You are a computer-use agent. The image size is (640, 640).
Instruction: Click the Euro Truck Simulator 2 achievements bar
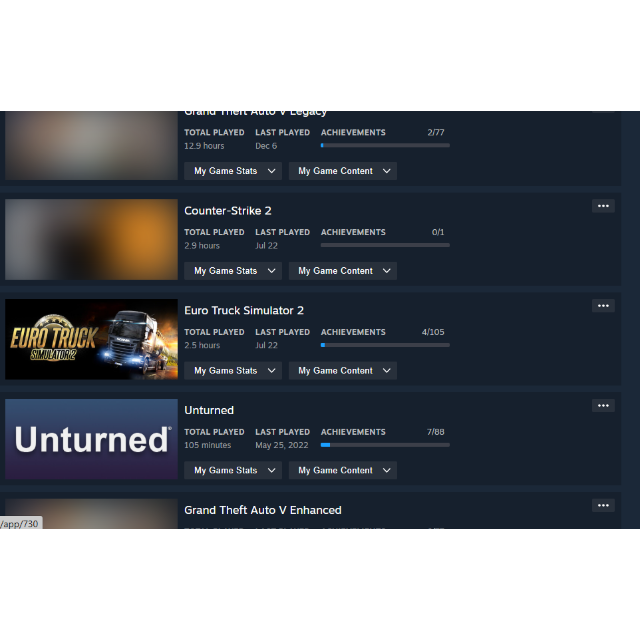pyautogui.click(x=385, y=345)
